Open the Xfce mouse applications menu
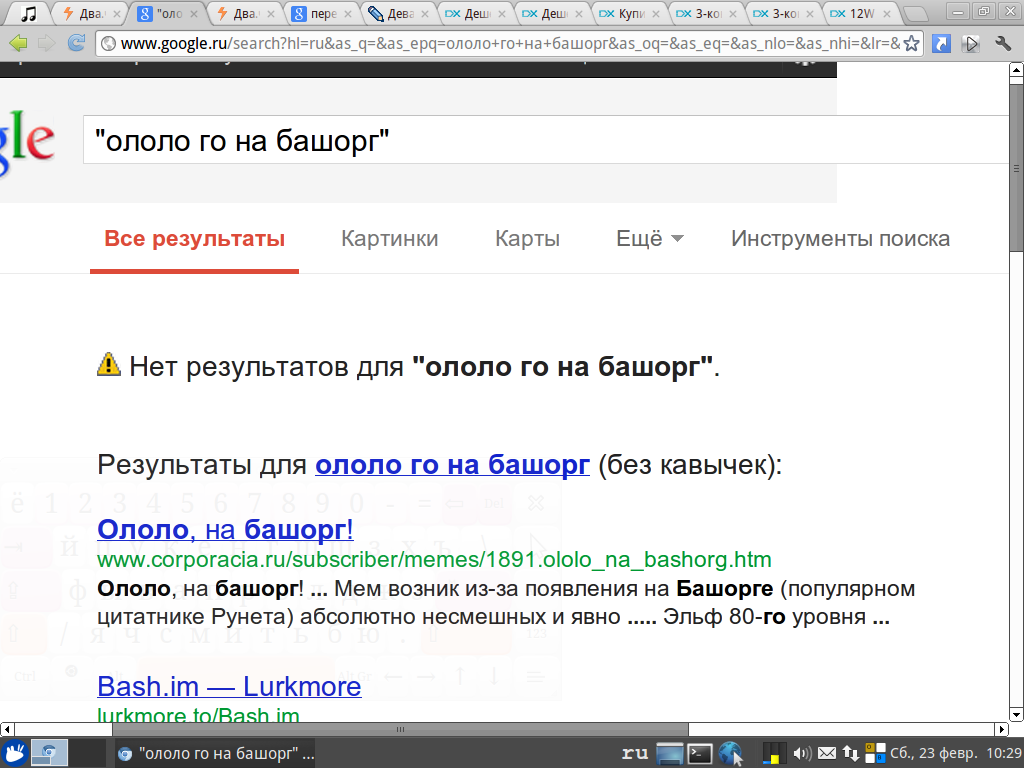 (x=14, y=753)
